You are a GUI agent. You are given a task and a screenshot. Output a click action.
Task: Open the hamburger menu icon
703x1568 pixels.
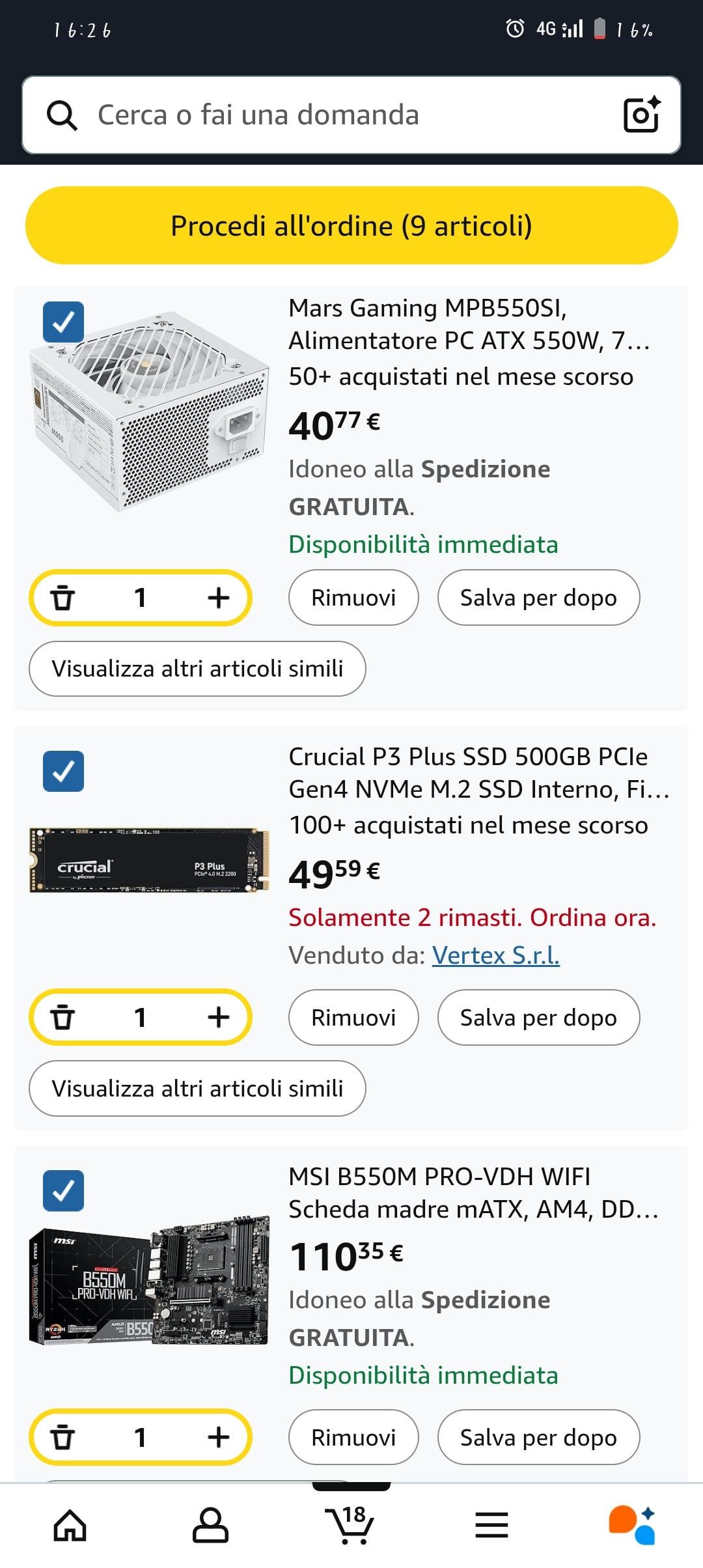point(491,1525)
